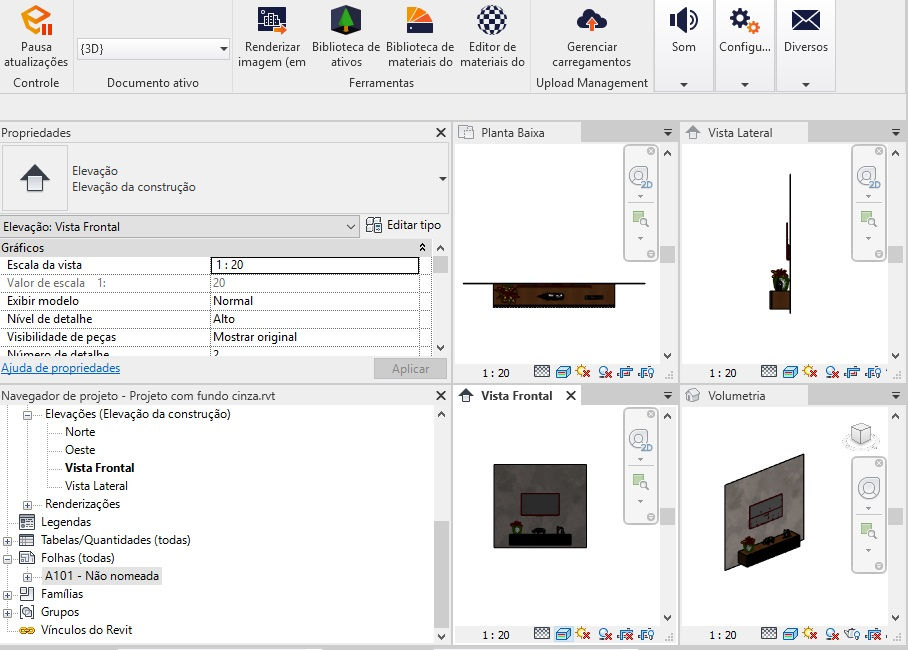Toggle shadows icon in Planta Baixa view bar
Viewport: 908px width, 650px height.
(605, 372)
